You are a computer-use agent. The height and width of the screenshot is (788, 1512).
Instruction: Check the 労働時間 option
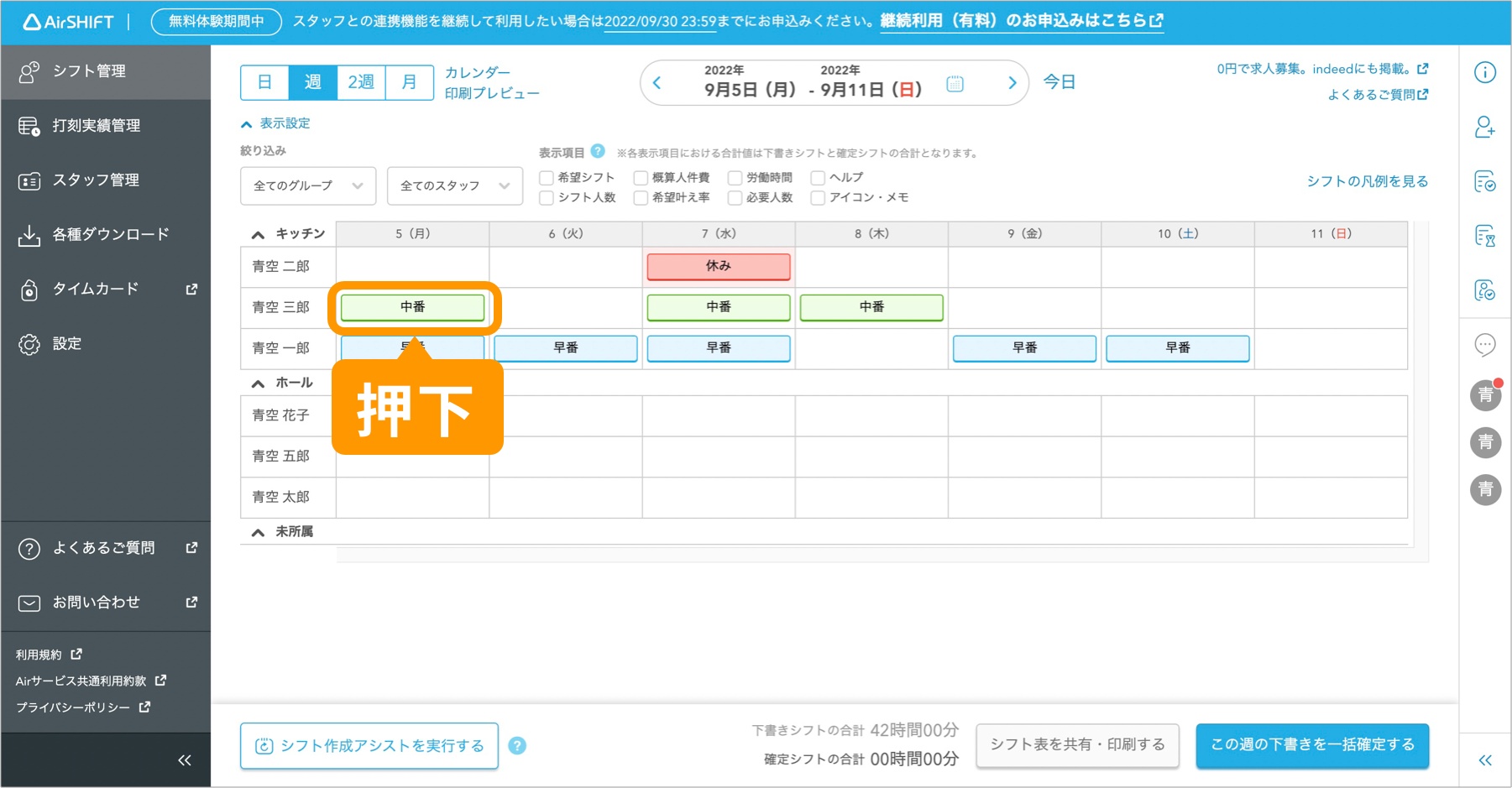735,178
